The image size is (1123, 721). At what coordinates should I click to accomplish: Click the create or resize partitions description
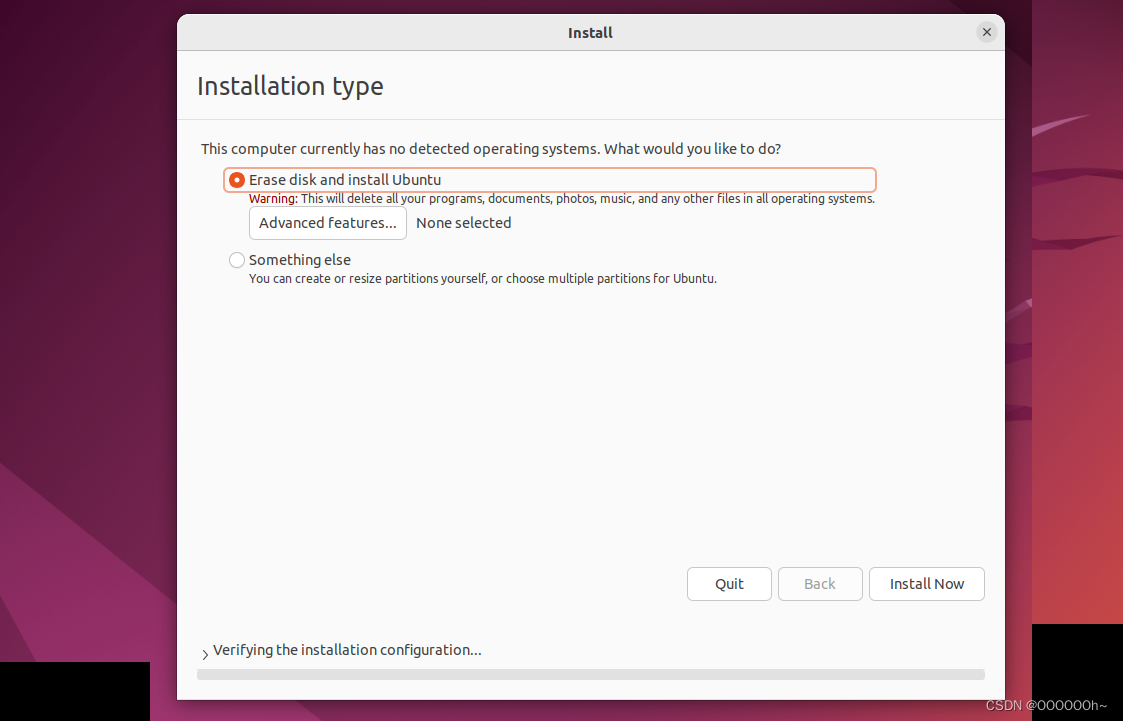tap(483, 279)
